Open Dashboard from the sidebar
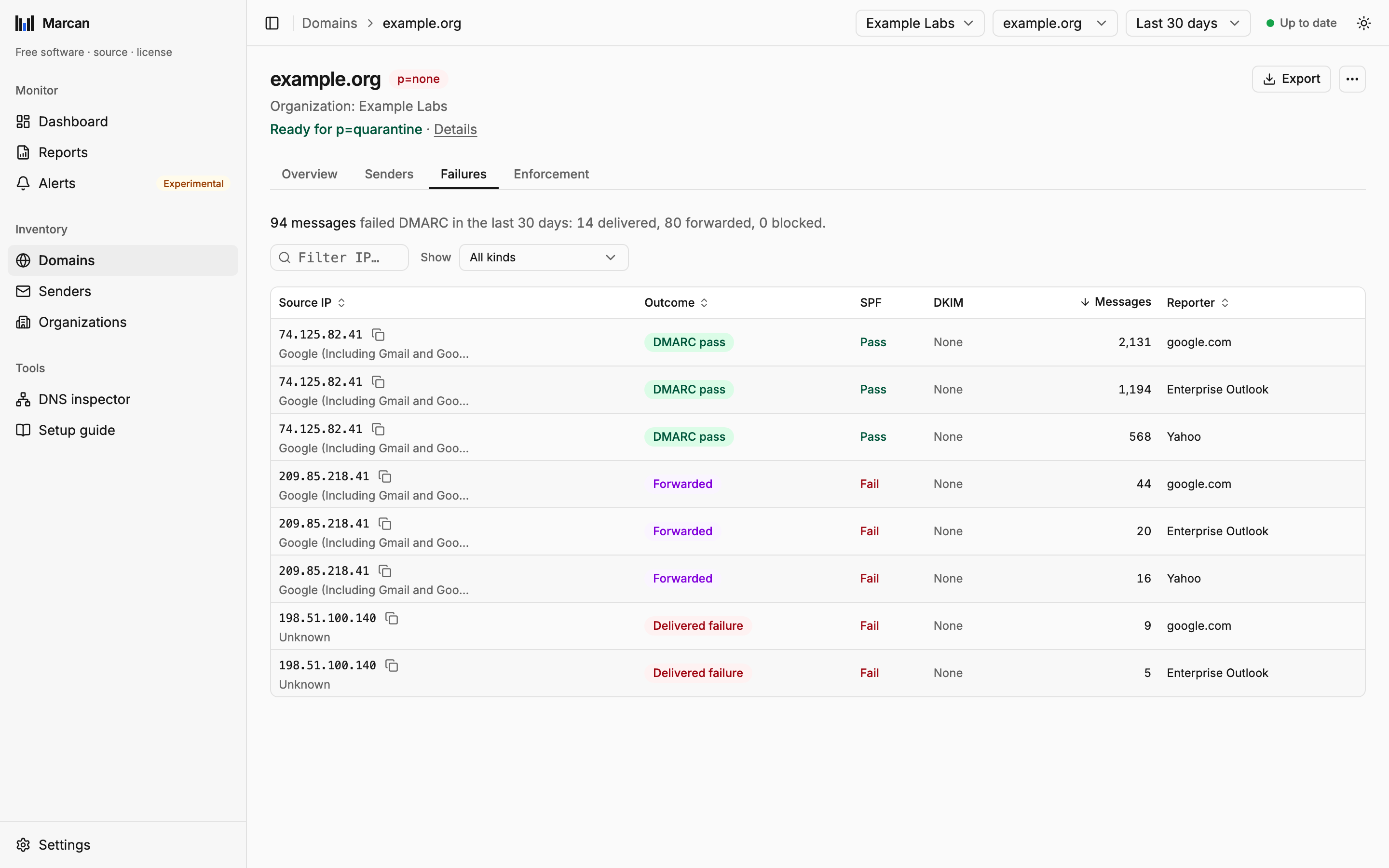 [123, 122]
